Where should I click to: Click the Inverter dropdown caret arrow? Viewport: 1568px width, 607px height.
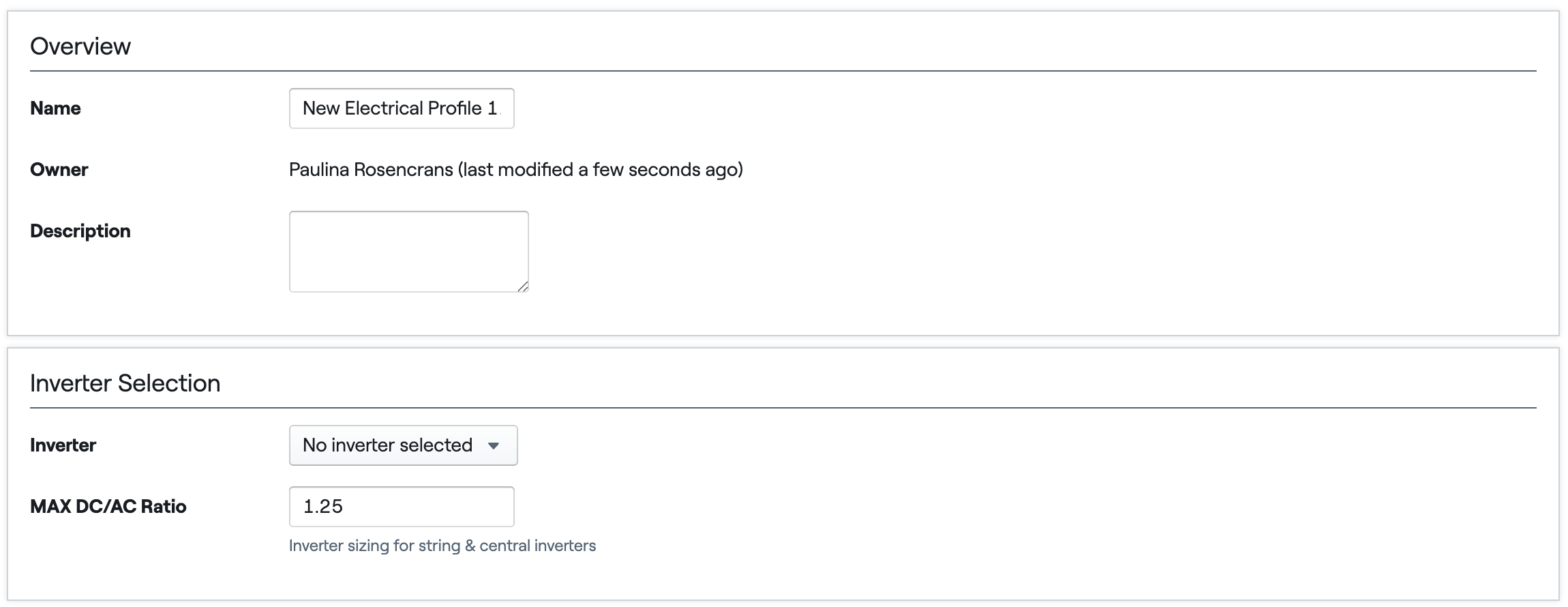(x=494, y=446)
